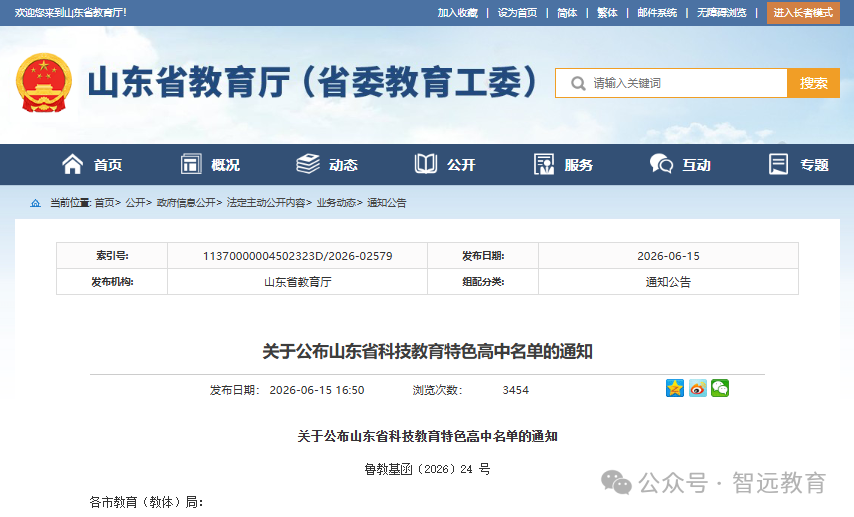854x517 pixels.
Task: Open the 公开 navigation menu item
Action: 461,165
